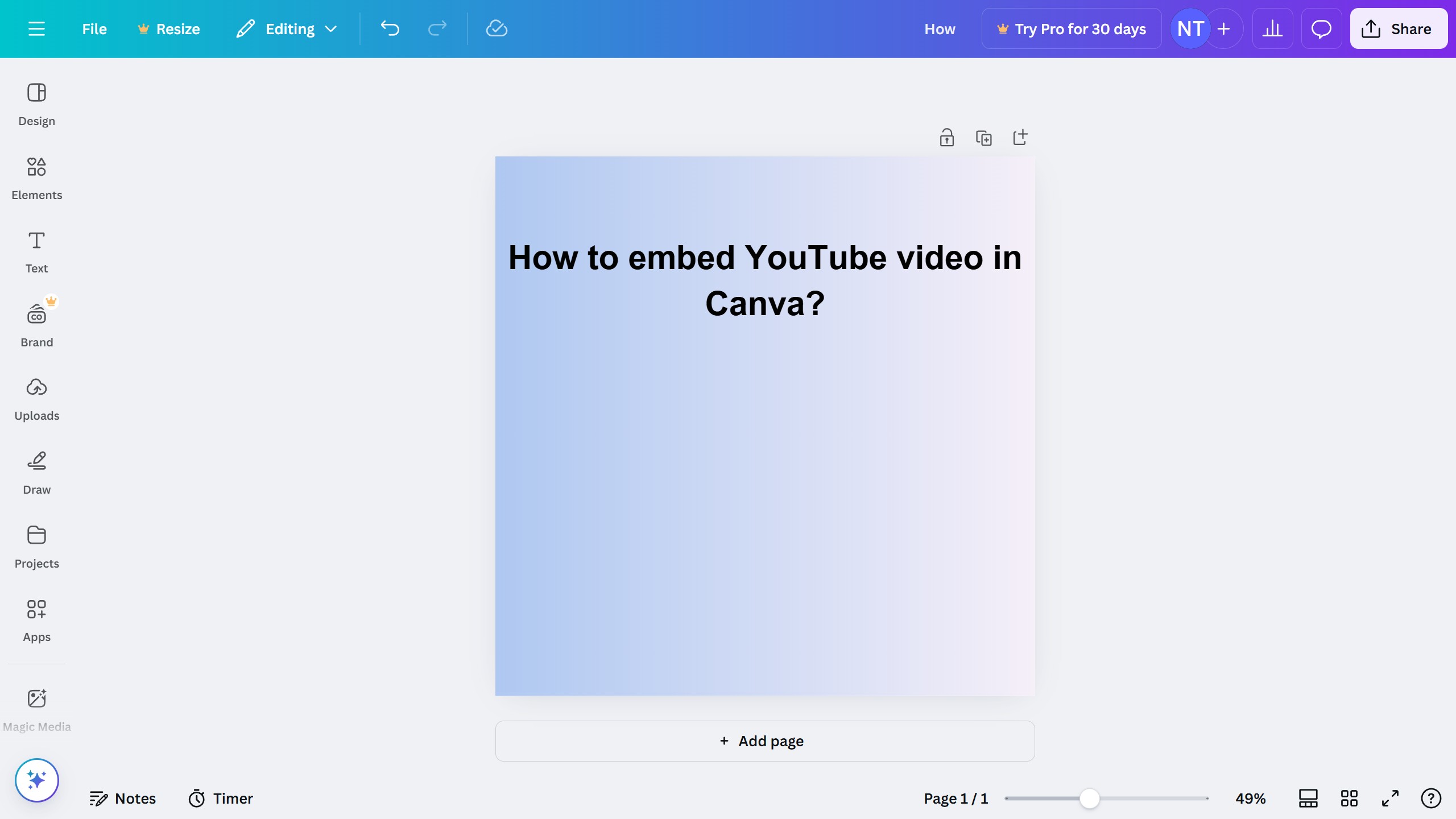The height and width of the screenshot is (819, 1456).
Task: Open the Notes panel
Action: (123, 798)
